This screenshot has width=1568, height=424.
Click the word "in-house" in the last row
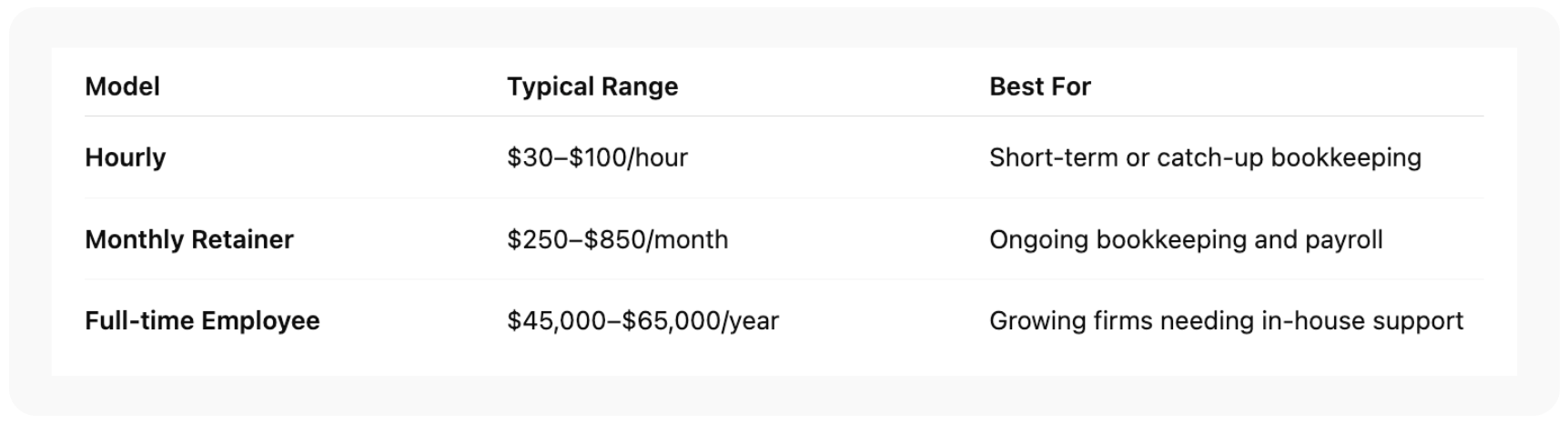pos(1310,321)
